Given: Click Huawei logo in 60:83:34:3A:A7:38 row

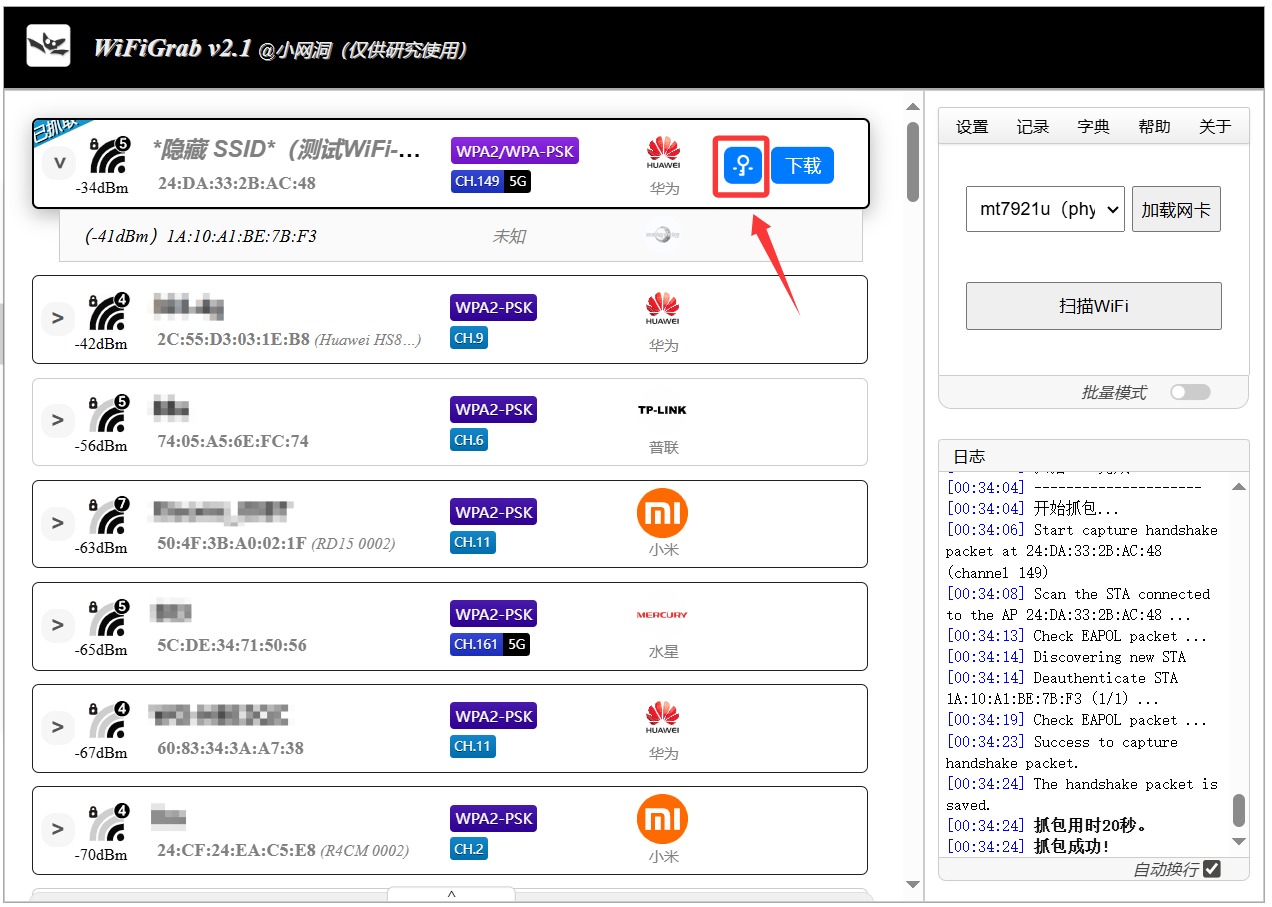Looking at the screenshot, I should pos(663,717).
